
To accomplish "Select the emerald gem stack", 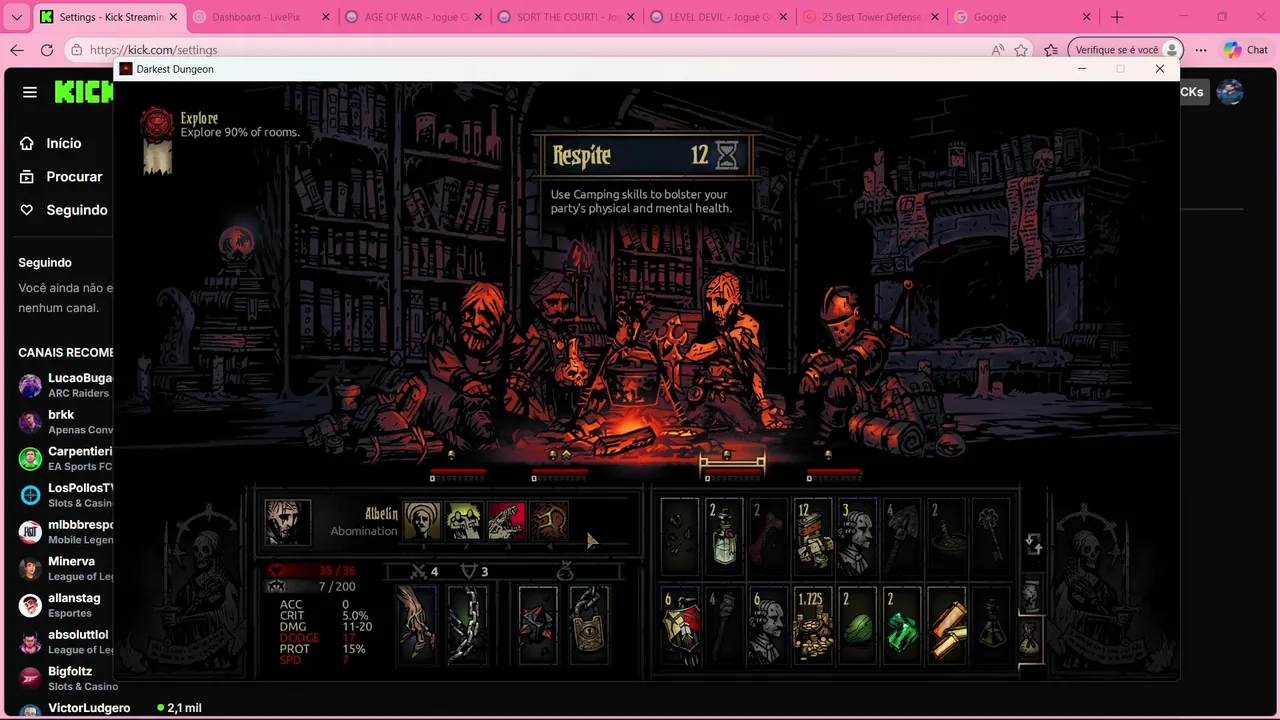I will pos(901,627).
